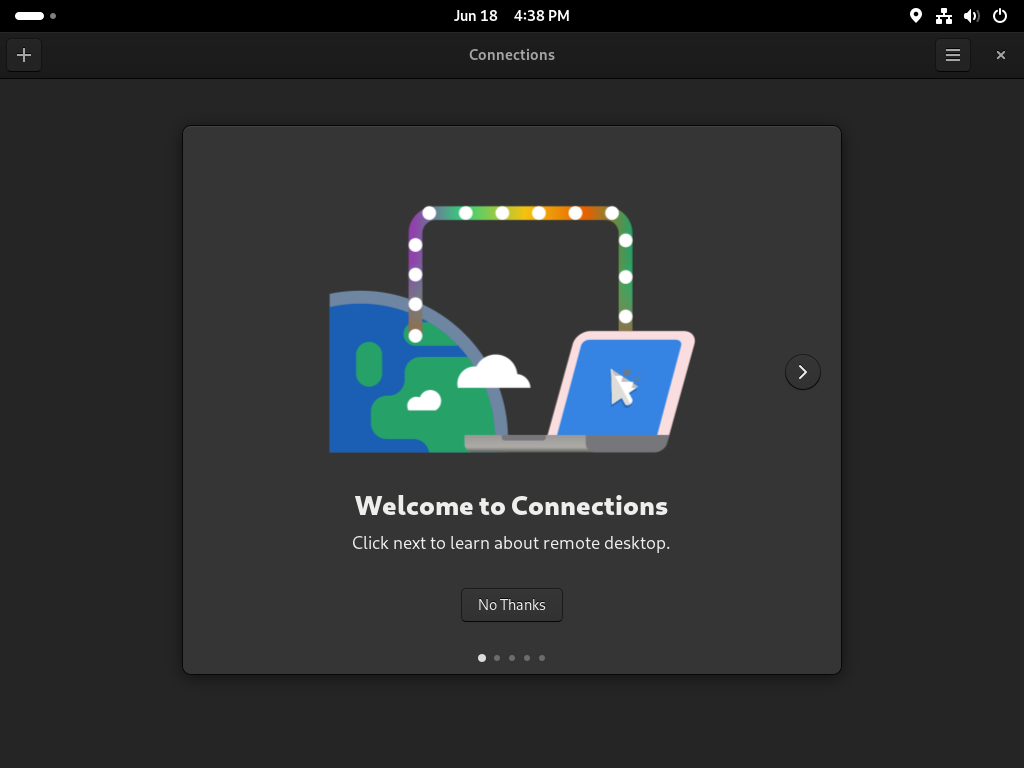Open Activities overview pill in top bar
This screenshot has width=1024, height=768.
pyautogui.click(x=35, y=16)
